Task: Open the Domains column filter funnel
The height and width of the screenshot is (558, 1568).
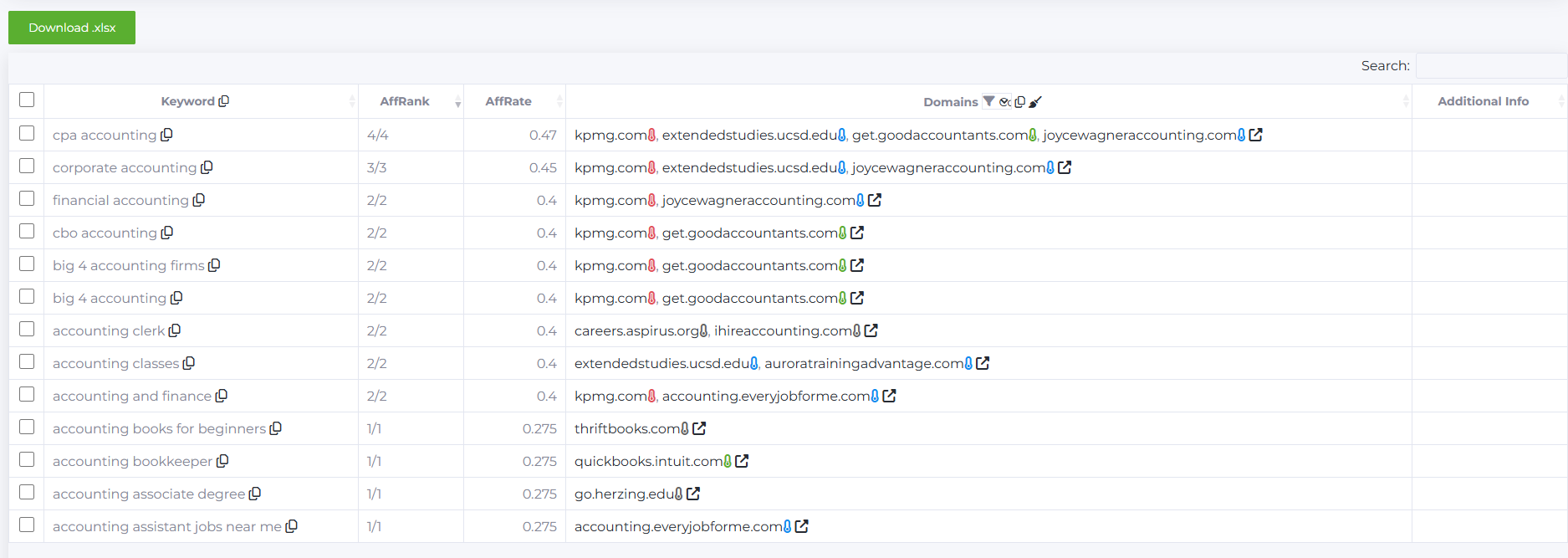Action: coord(988,101)
